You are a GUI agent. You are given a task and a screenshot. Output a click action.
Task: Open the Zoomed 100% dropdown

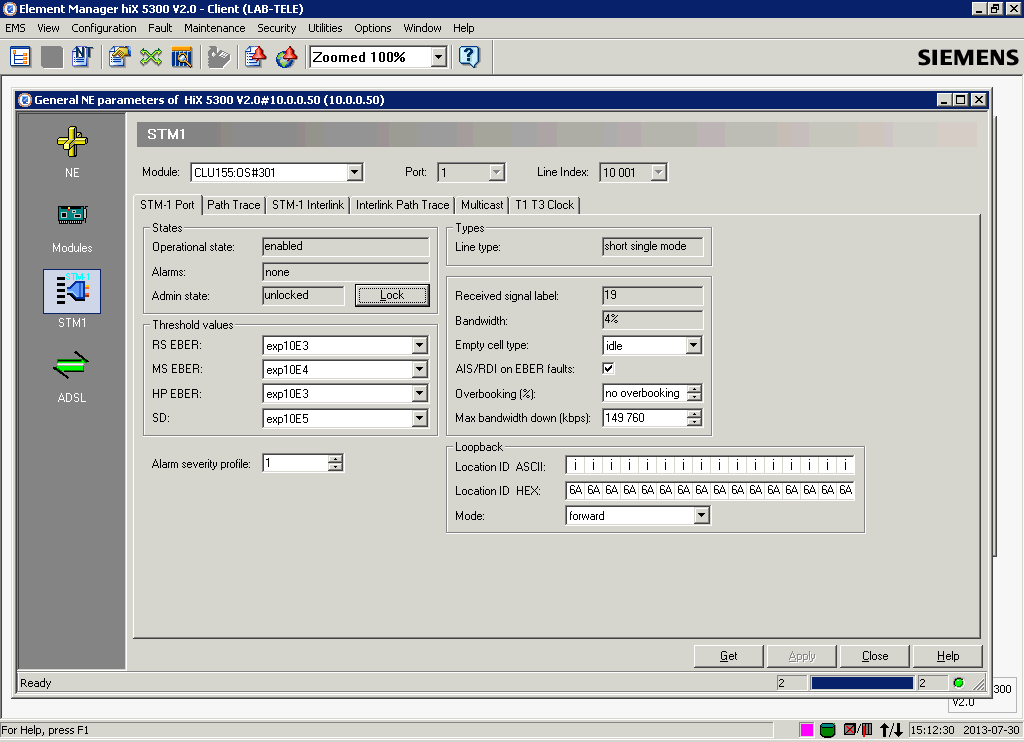tap(439, 57)
